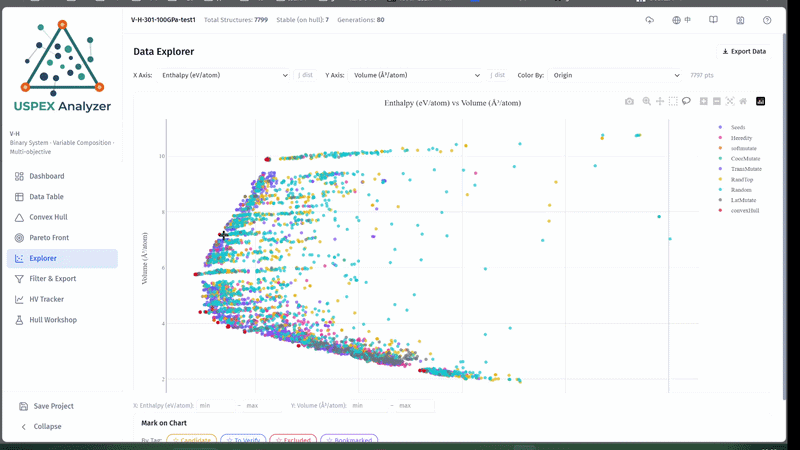
Task: Select the Lasso Select tool
Action: click(x=686, y=102)
